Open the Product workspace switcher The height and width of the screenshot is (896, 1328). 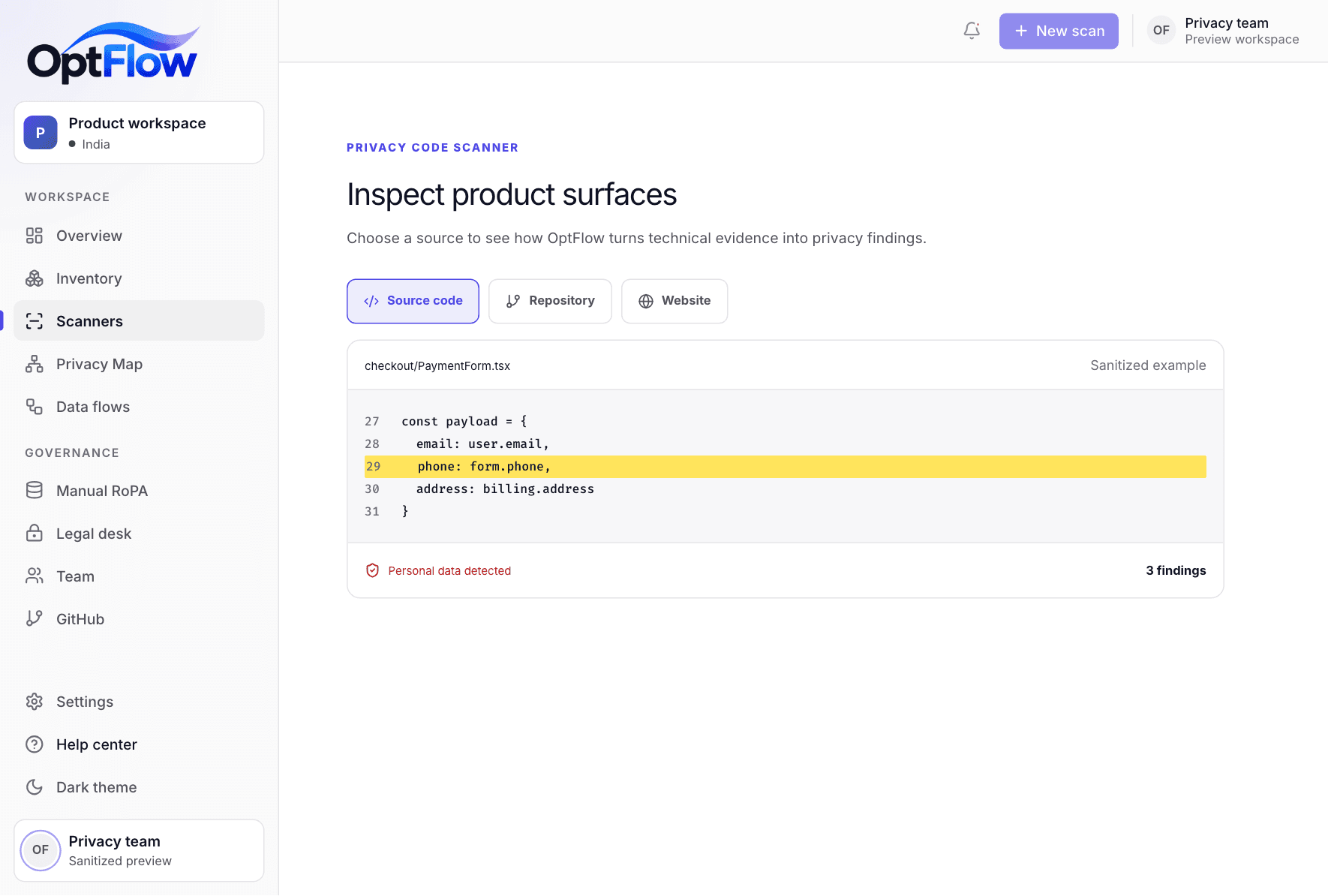139,133
